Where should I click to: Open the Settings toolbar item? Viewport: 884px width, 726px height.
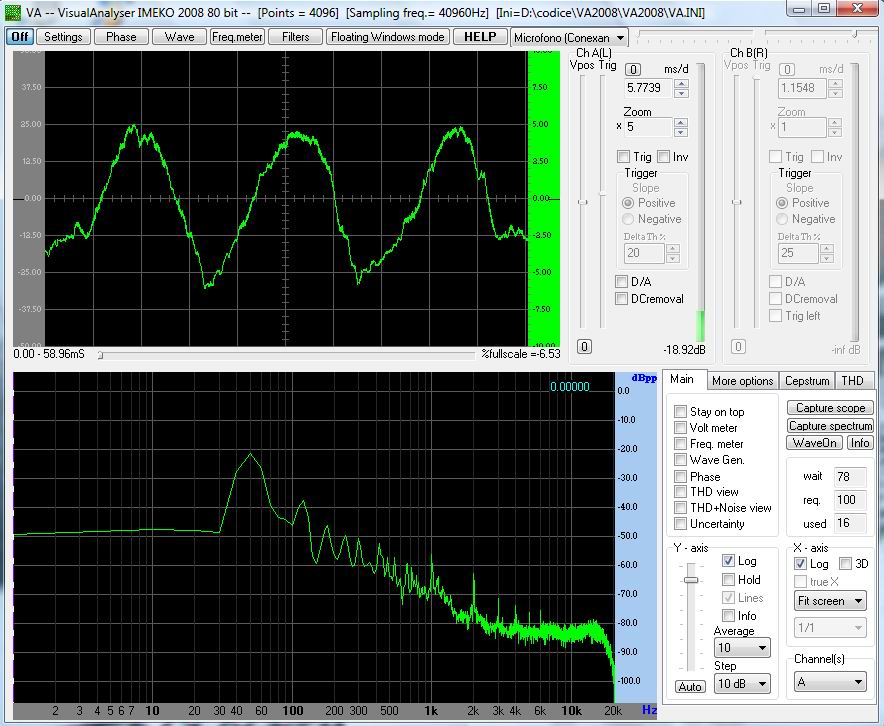click(x=63, y=36)
